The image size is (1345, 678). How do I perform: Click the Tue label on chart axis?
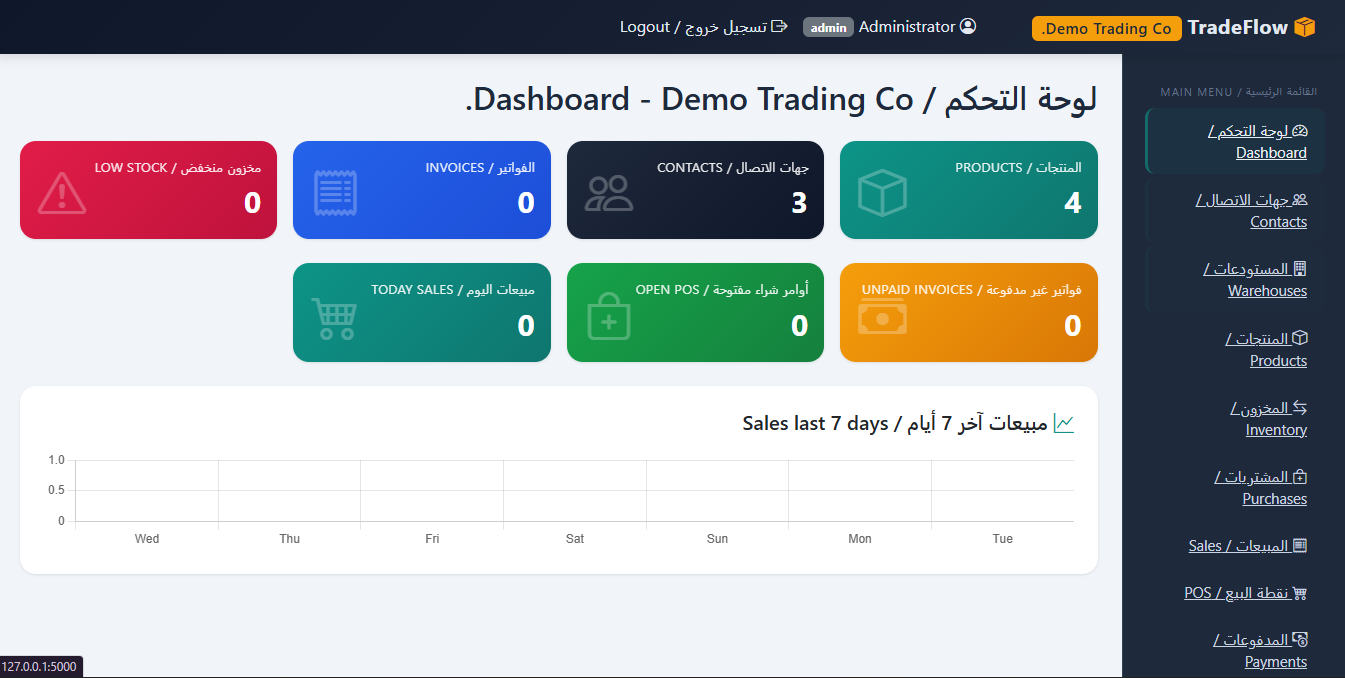(1003, 539)
